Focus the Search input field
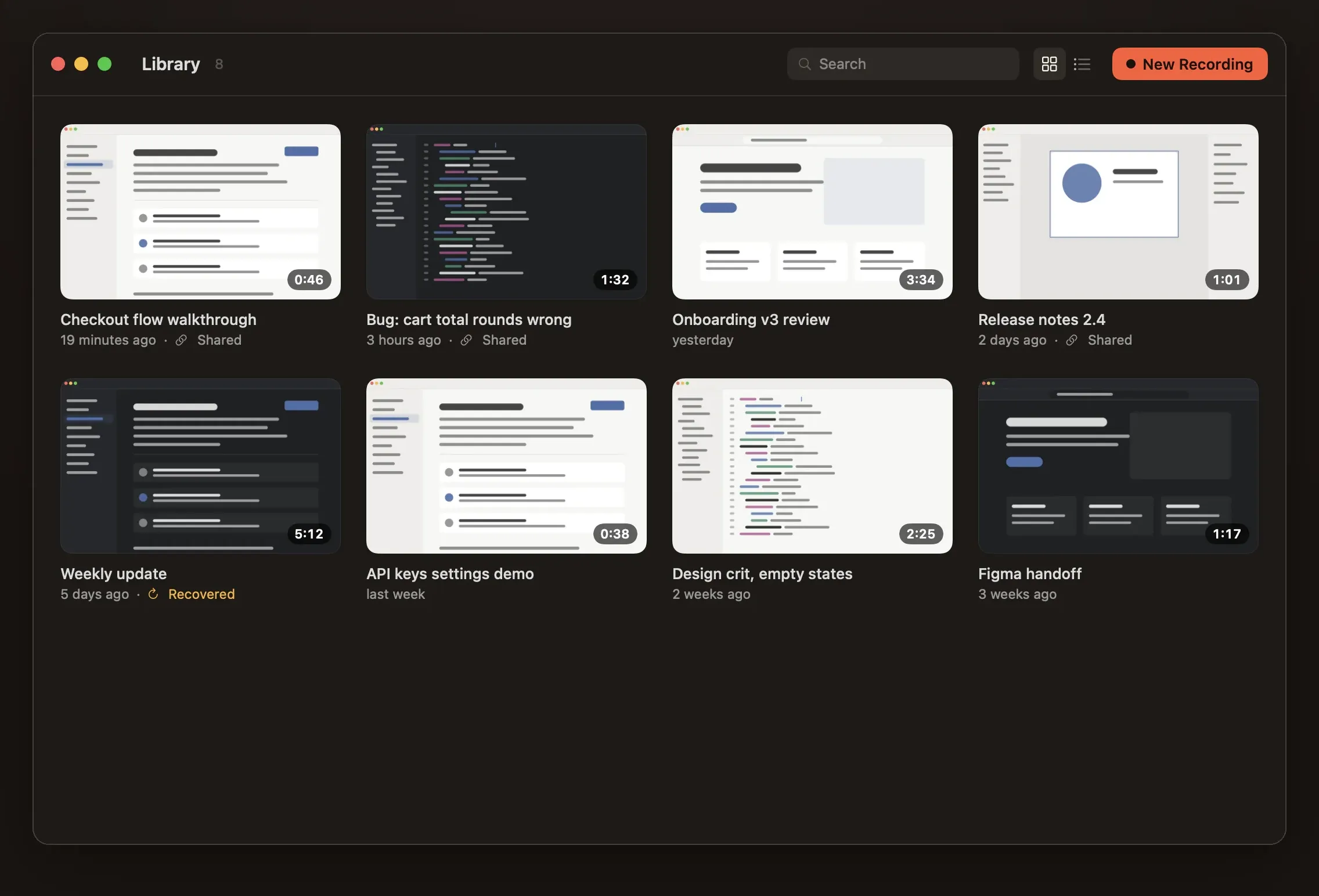The width and height of the screenshot is (1319, 896). [903, 64]
